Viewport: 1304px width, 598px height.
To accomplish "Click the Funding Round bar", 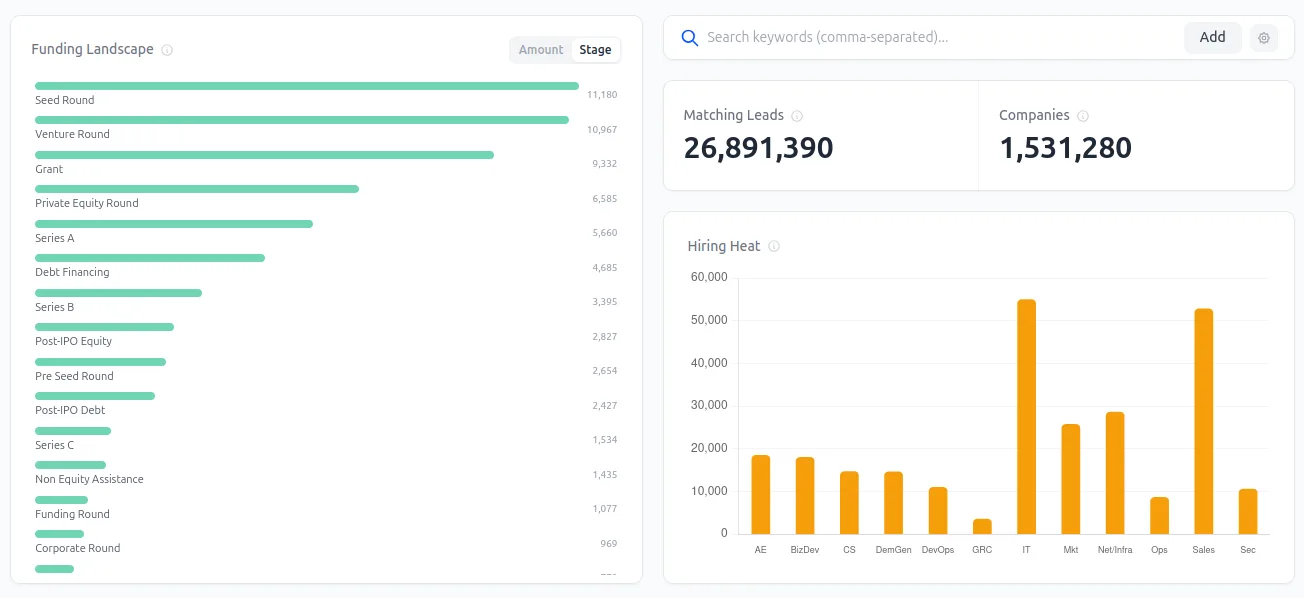I will point(61,500).
